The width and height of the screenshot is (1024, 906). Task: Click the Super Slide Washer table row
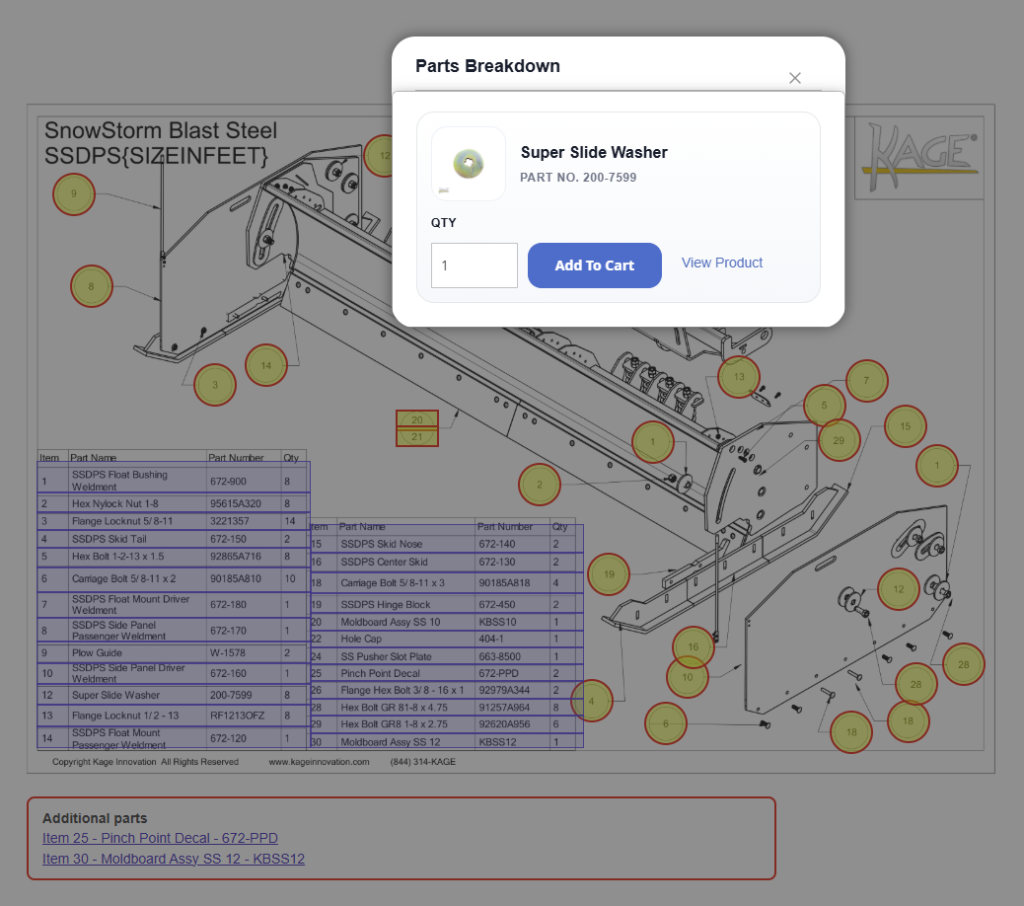click(173, 695)
